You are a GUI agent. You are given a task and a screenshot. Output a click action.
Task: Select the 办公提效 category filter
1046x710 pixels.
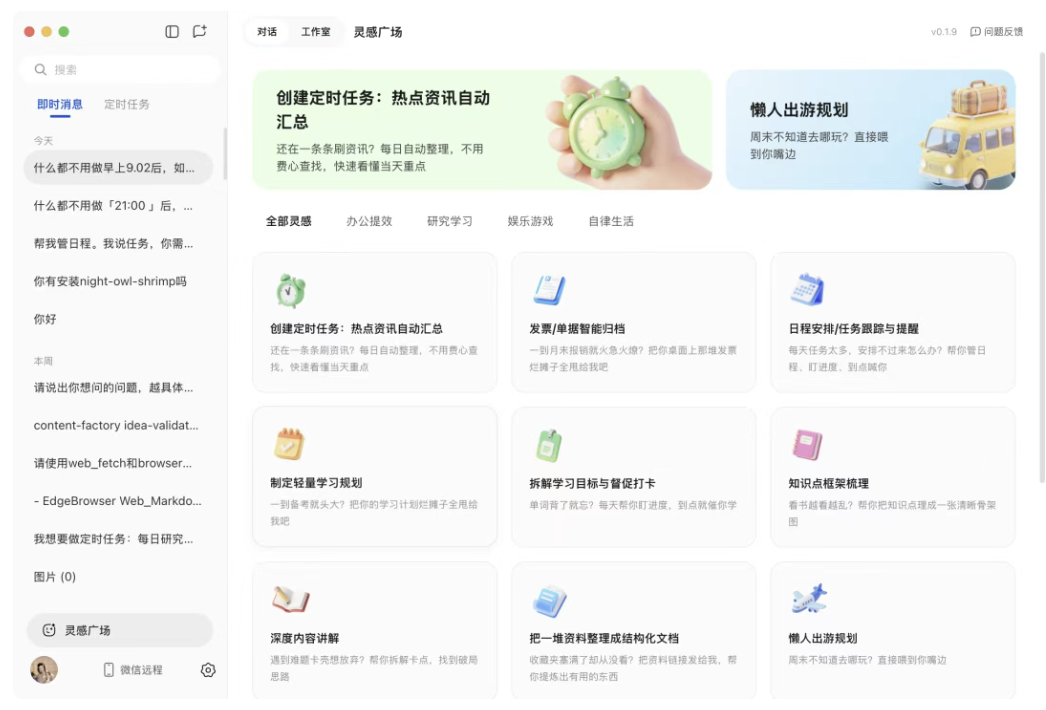[x=369, y=221]
